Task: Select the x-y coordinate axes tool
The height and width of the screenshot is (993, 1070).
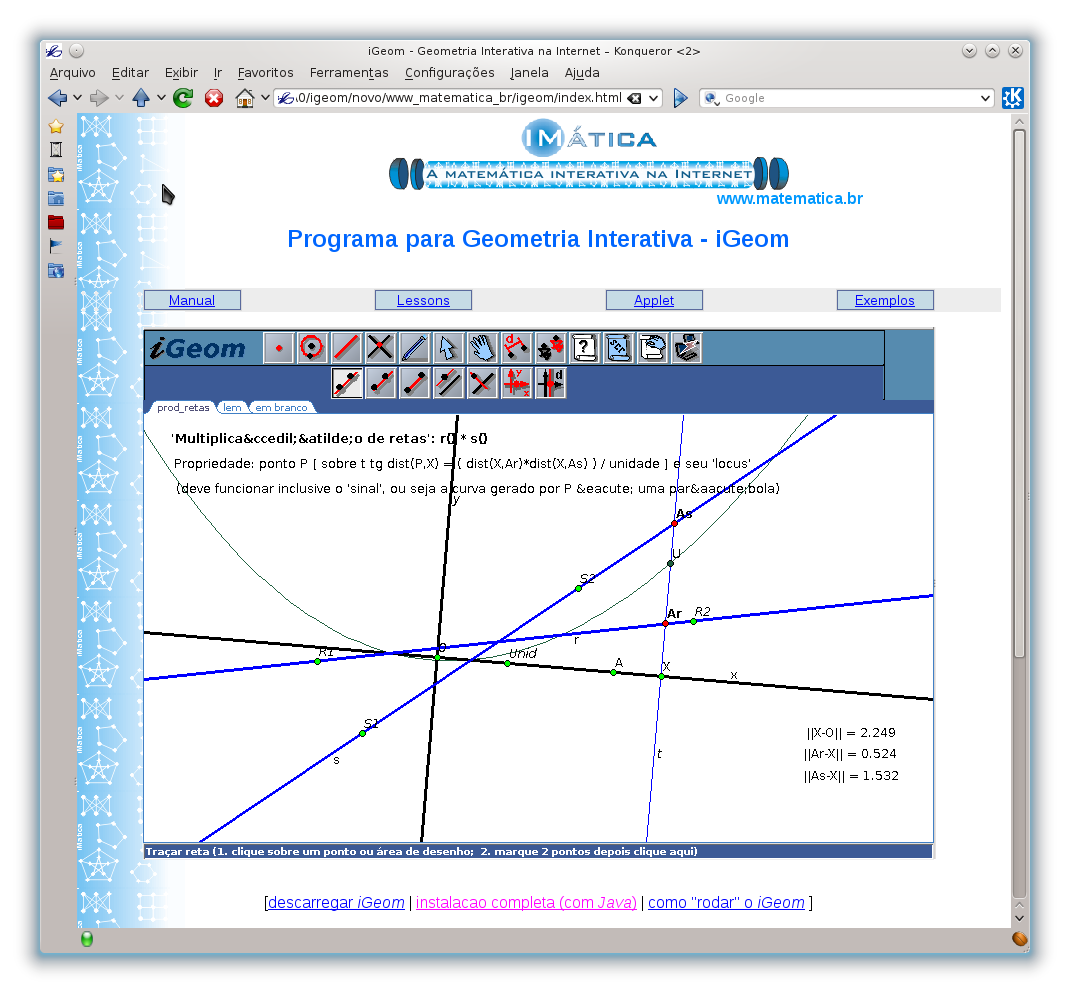Action: 516,382
